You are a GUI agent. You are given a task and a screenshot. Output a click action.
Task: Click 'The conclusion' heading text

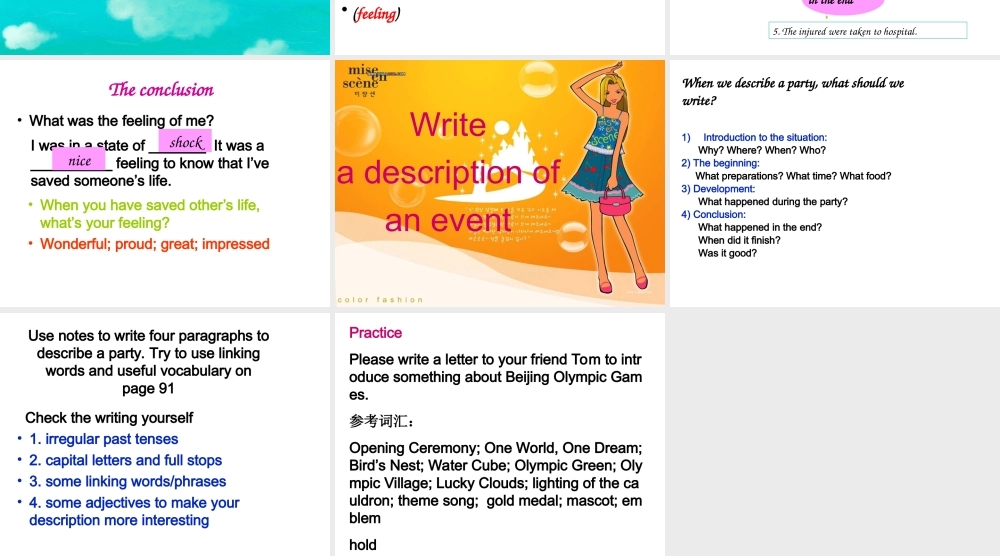point(161,90)
